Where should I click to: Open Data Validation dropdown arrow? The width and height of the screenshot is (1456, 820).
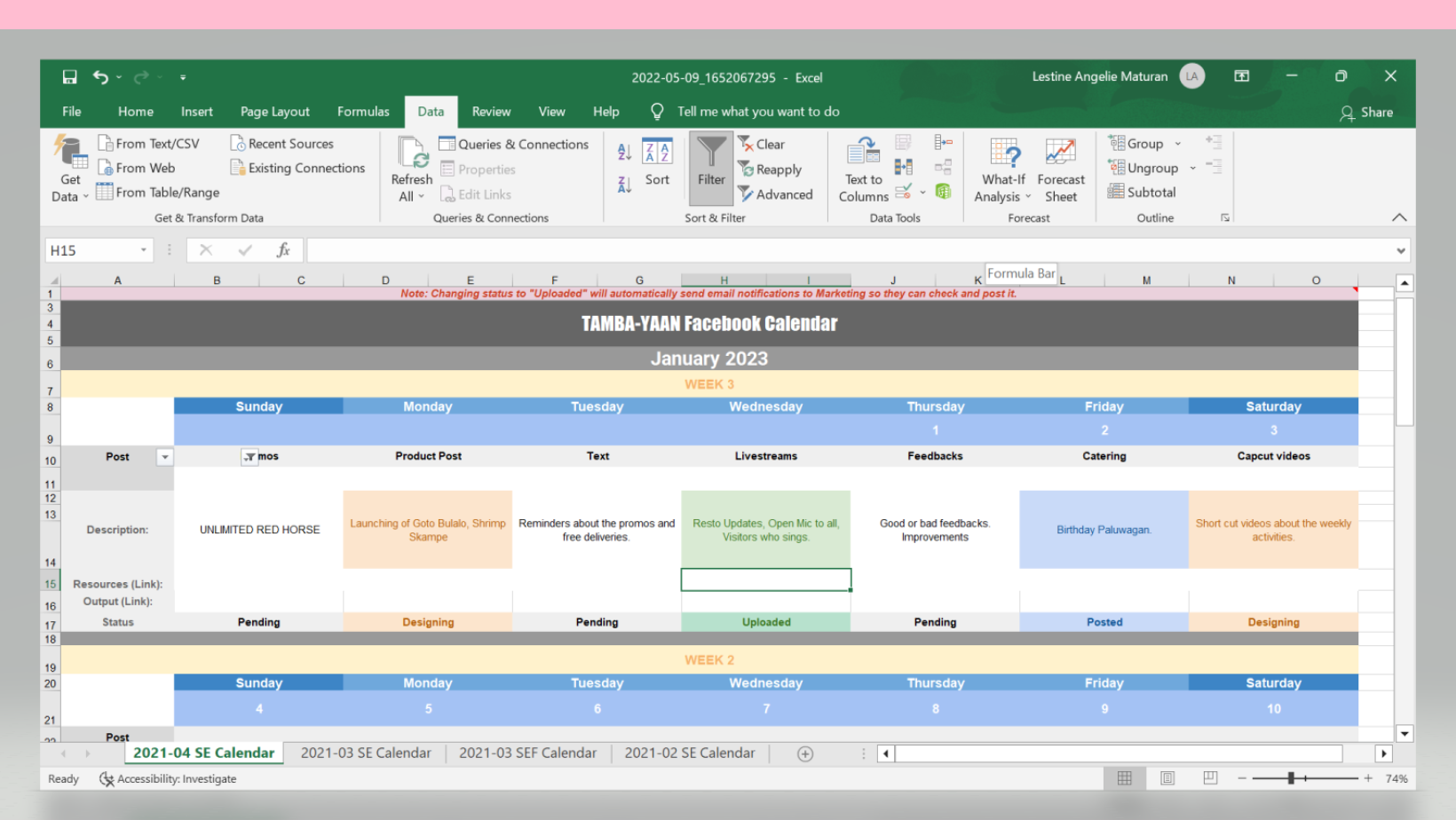pyautogui.click(x=923, y=192)
